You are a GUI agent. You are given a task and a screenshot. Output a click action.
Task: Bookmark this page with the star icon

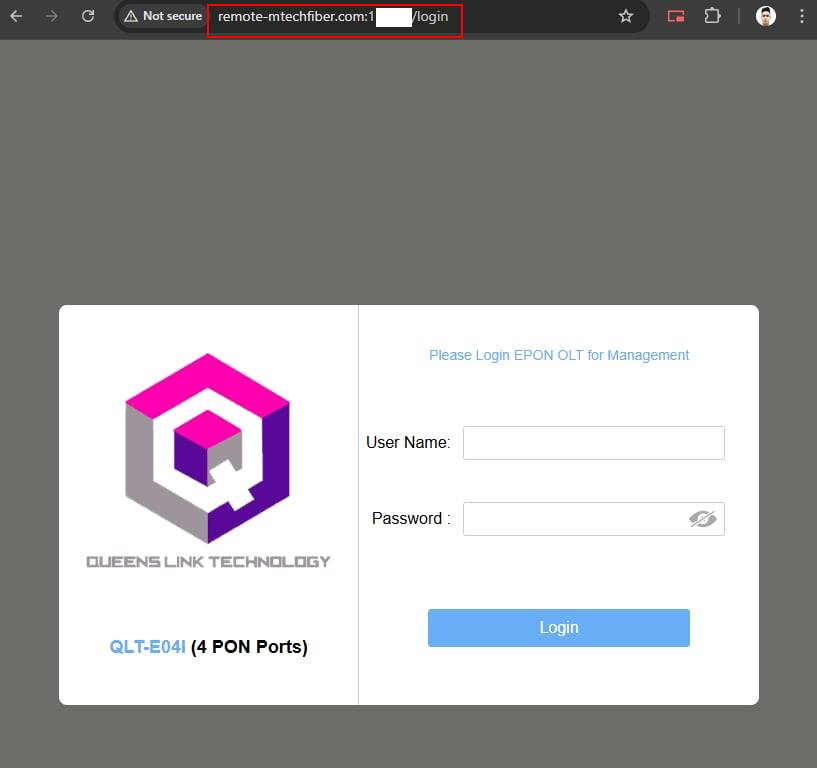point(626,16)
